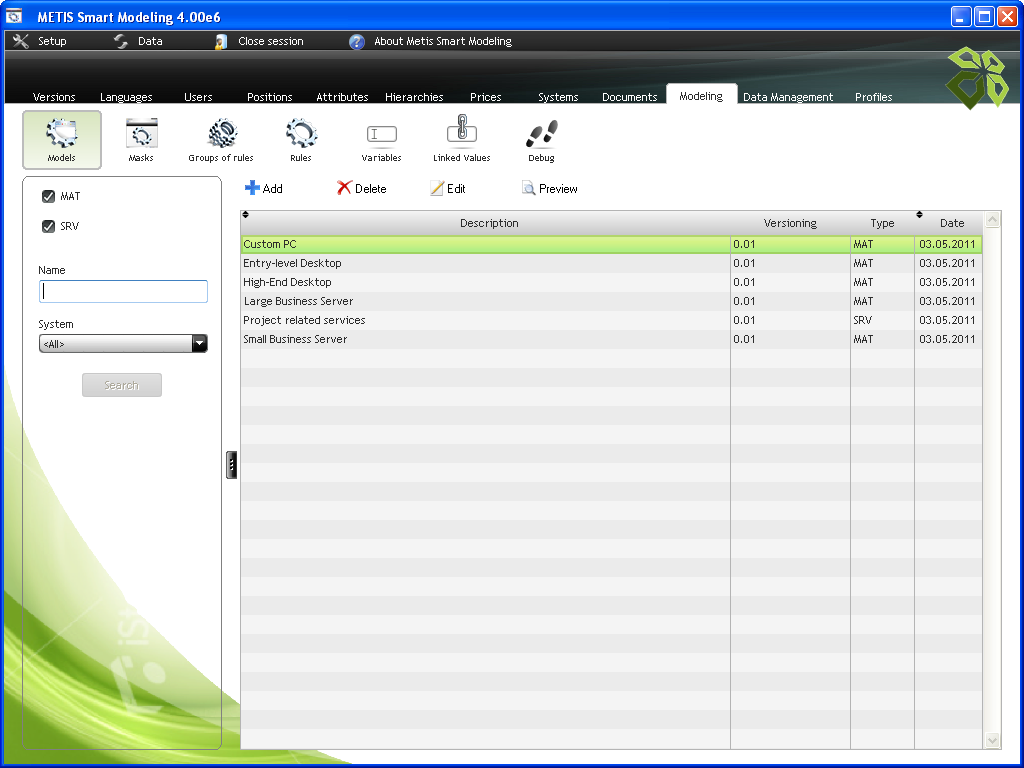The image size is (1024, 768).
Task: Open the Masks module icon
Action: click(141, 134)
